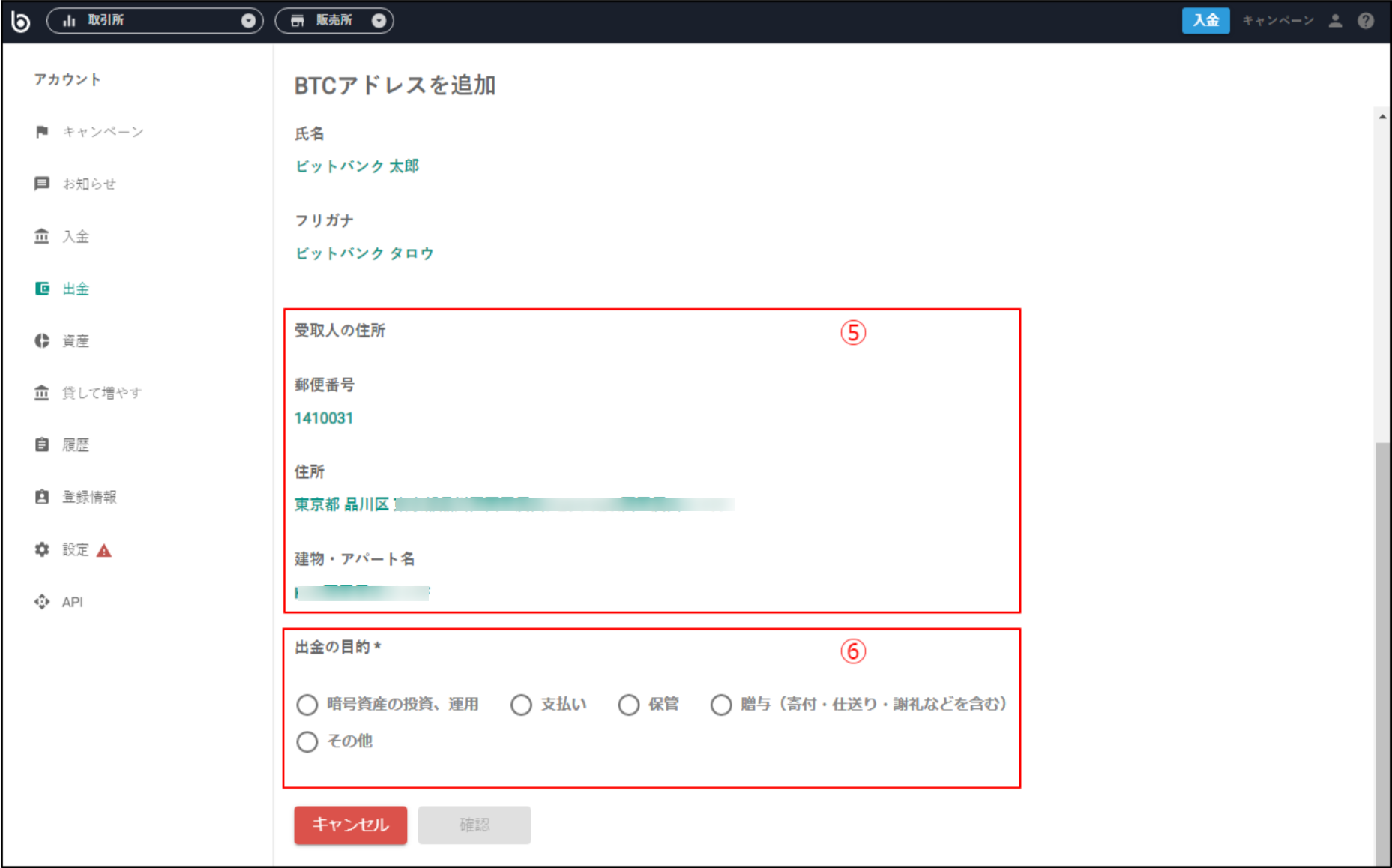Click the 入金 button in top bar
The width and height of the screenshot is (1392, 868).
pos(1205,20)
